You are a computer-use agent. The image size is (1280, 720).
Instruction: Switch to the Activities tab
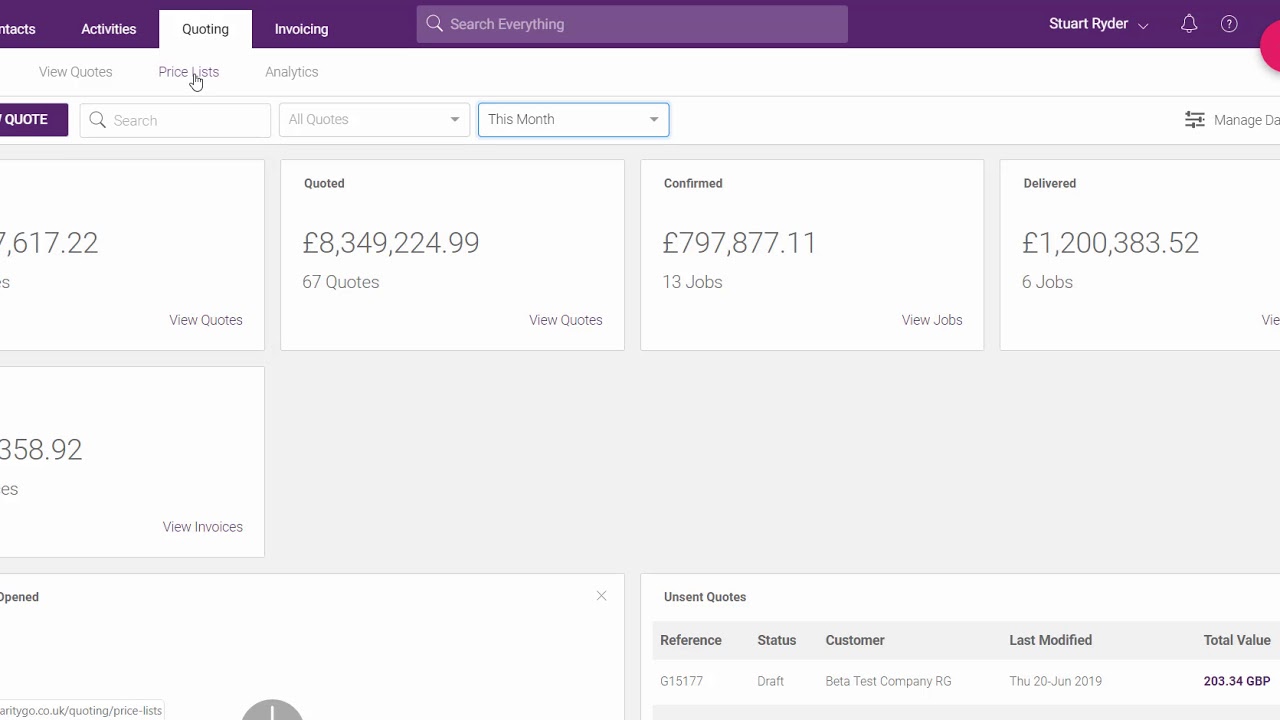[108, 29]
